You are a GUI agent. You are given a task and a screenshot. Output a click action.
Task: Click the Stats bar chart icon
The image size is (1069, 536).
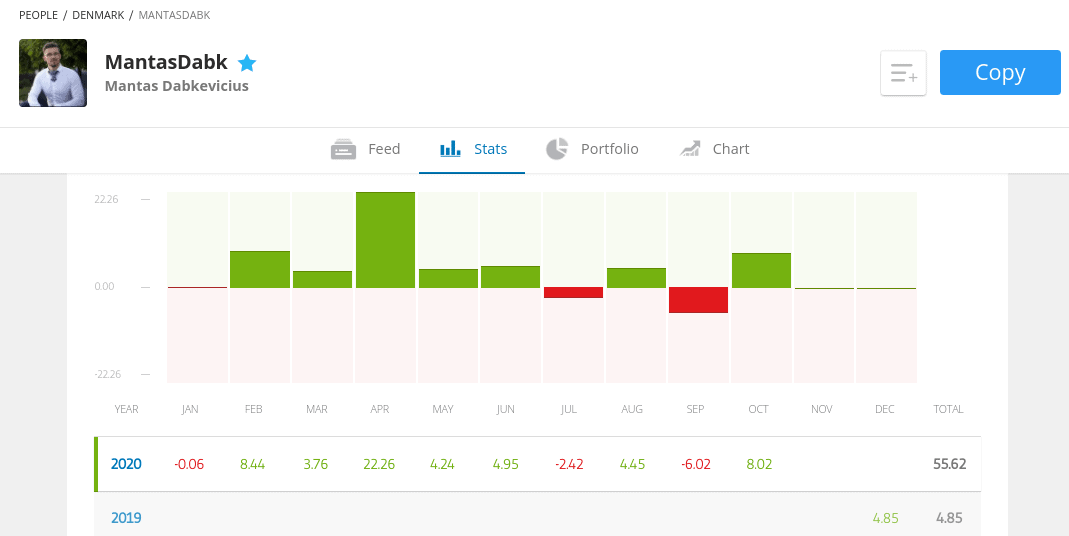point(451,149)
